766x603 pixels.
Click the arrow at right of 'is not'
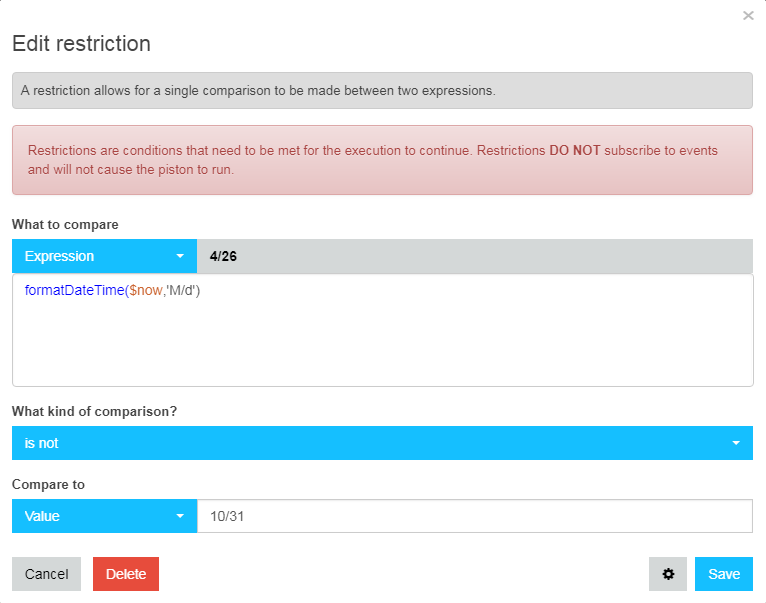pyautogui.click(x=736, y=443)
